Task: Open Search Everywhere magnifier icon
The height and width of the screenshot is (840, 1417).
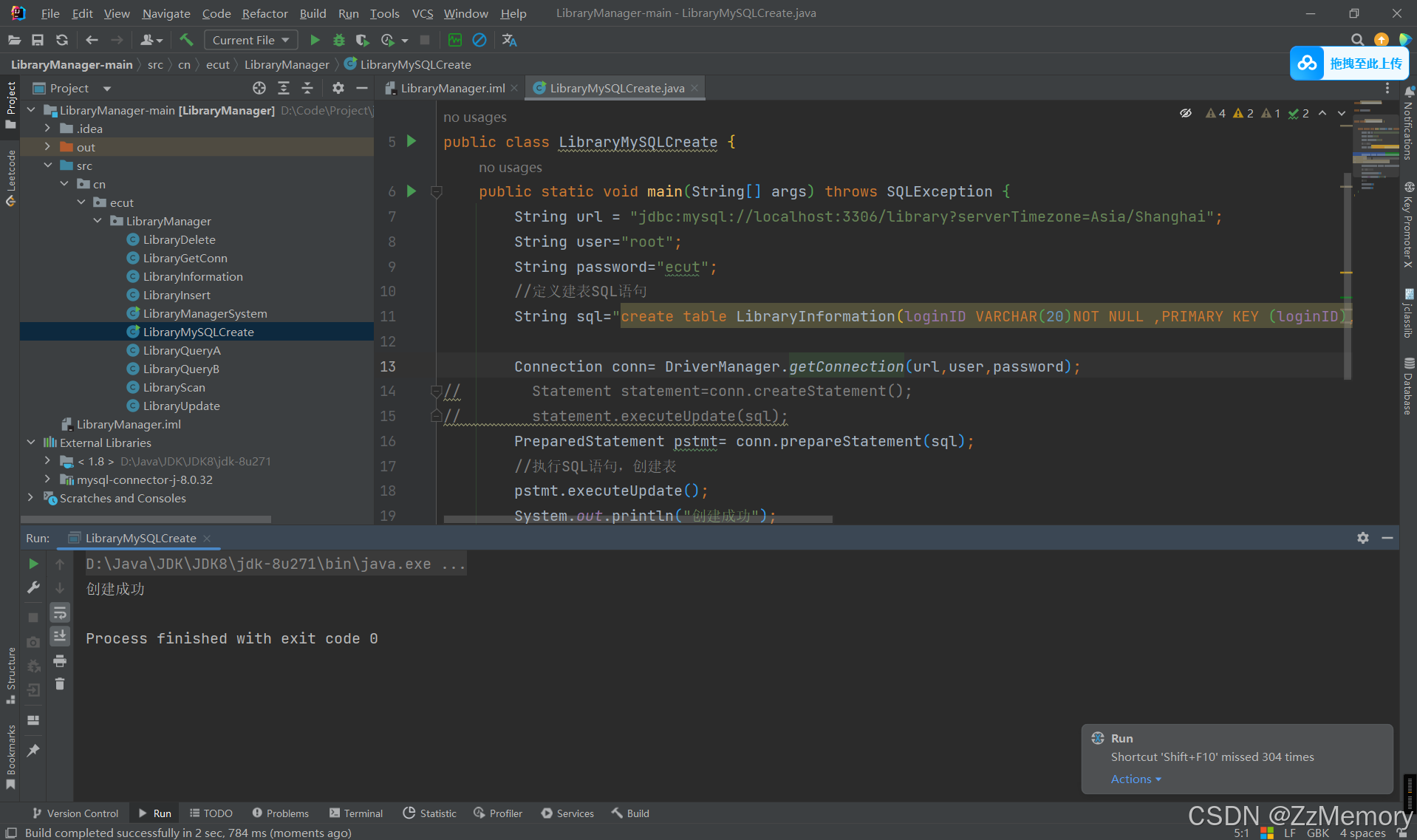Action: tap(1357, 40)
